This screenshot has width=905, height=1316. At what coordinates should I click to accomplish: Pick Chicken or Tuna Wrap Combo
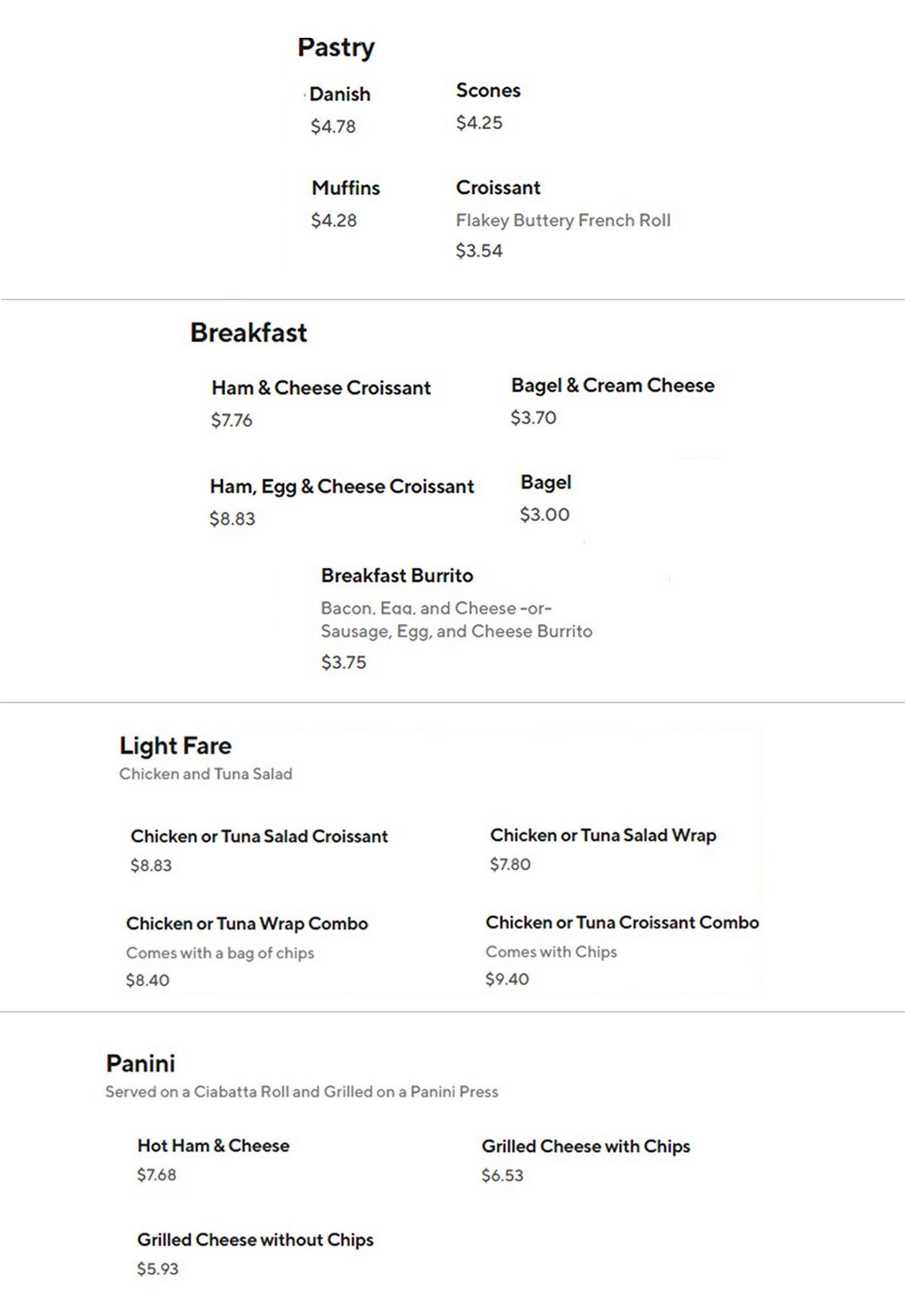(247, 923)
